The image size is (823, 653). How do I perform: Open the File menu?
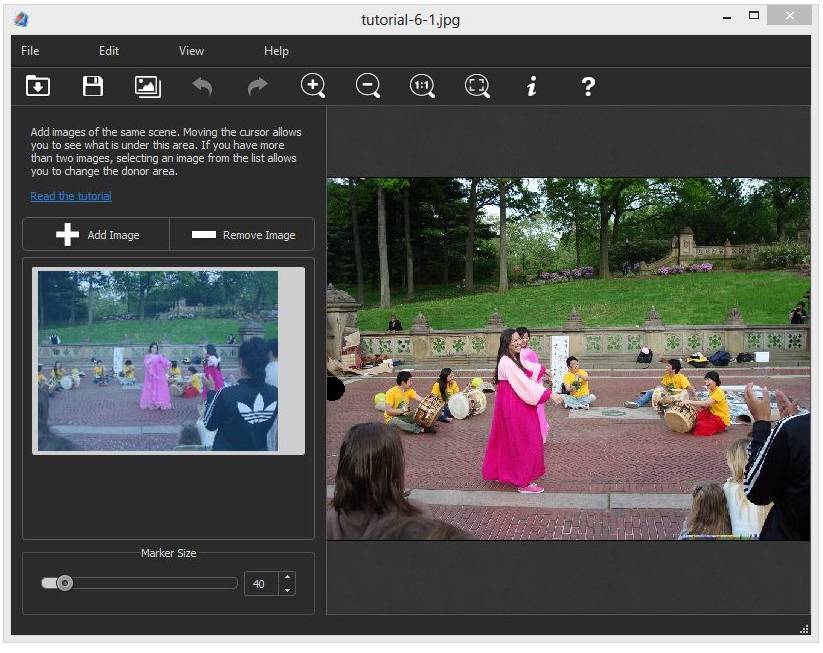pos(30,51)
